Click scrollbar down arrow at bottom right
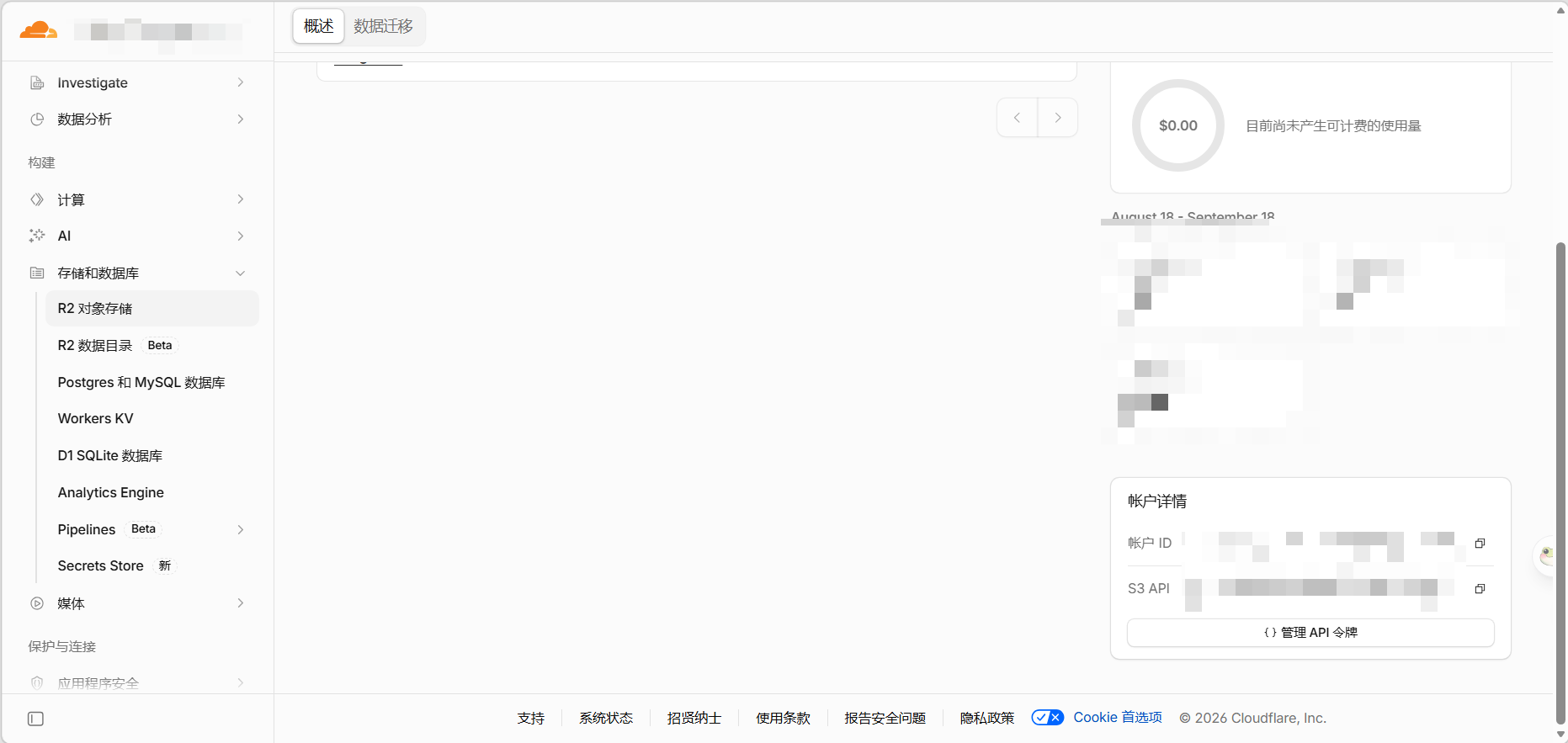This screenshot has height=743, width=1568. pyautogui.click(x=1561, y=735)
